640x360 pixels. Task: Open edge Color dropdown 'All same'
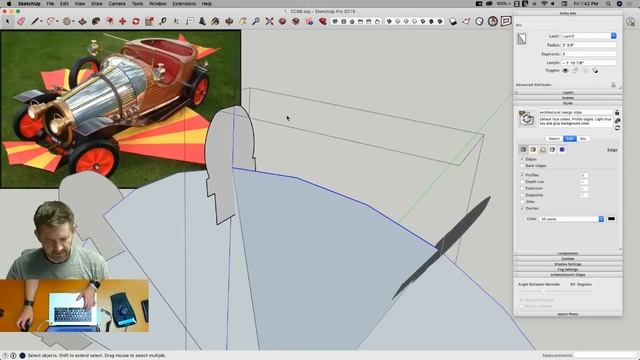tap(571, 219)
